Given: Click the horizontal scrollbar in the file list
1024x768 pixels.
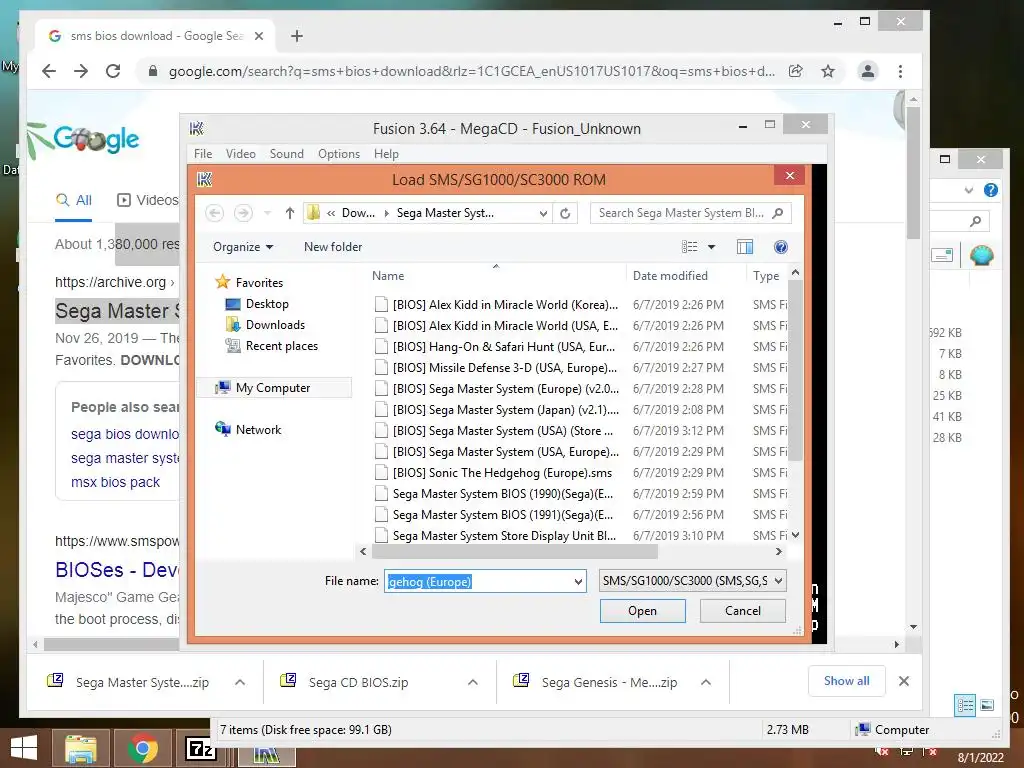Looking at the screenshot, I should (515, 552).
